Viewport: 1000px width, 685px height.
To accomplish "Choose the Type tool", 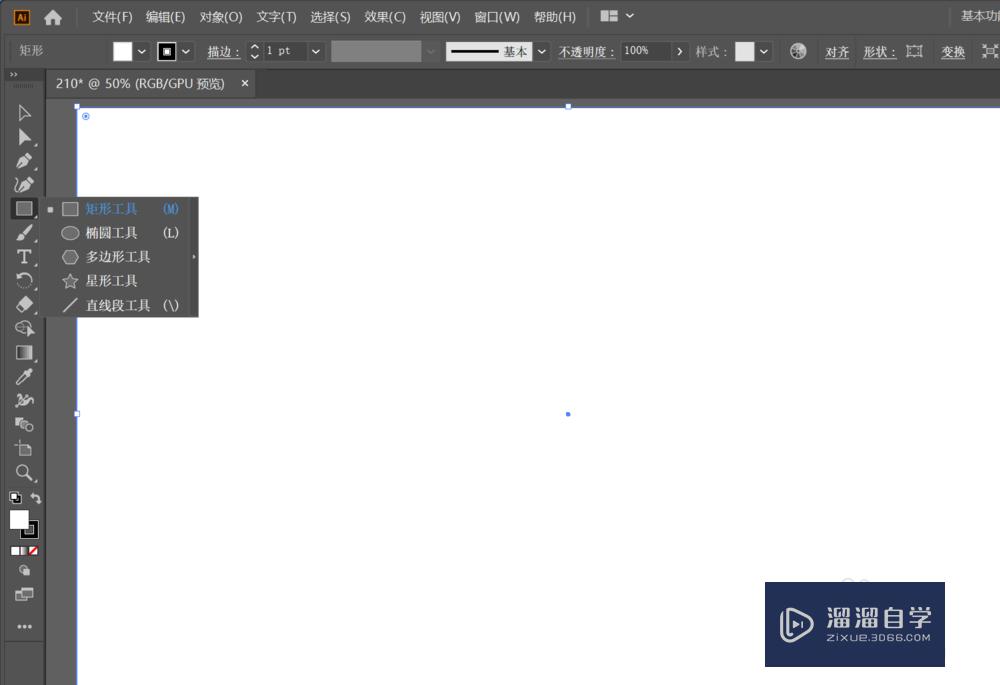I will 24,256.
